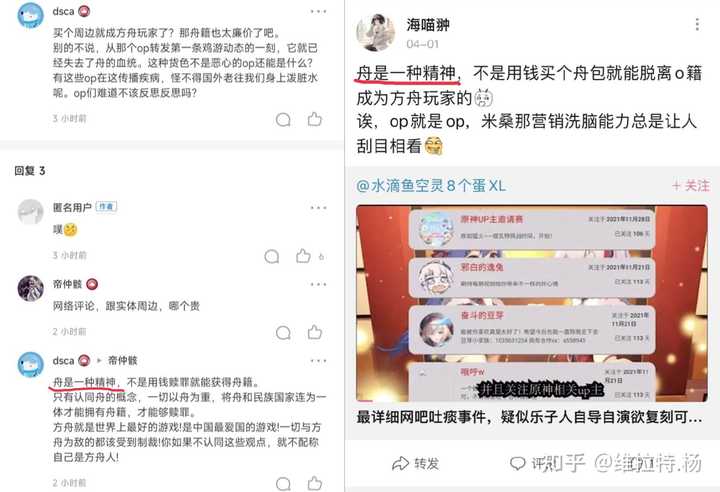Screen dimensions: 720x492
Task: Click the reply bubble on dsca's top comment
Action: point(283,120)
